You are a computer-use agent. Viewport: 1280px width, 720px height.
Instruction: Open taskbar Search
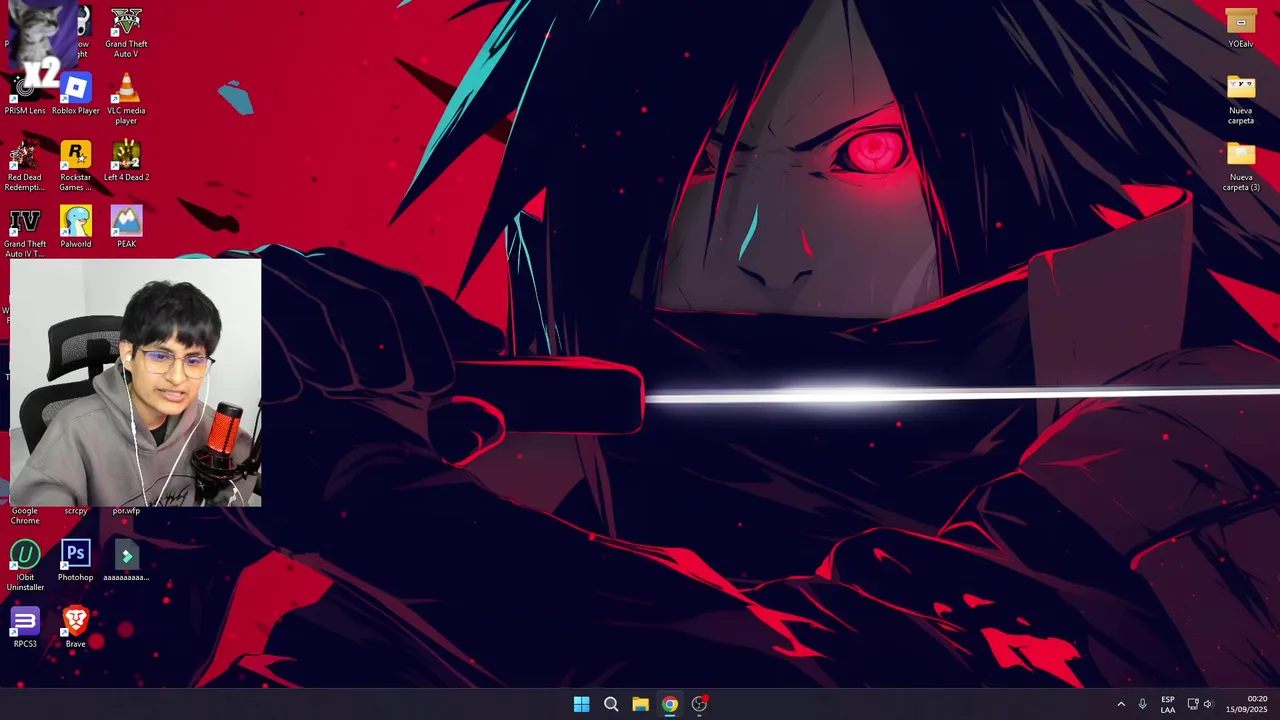tap(611, 704)
